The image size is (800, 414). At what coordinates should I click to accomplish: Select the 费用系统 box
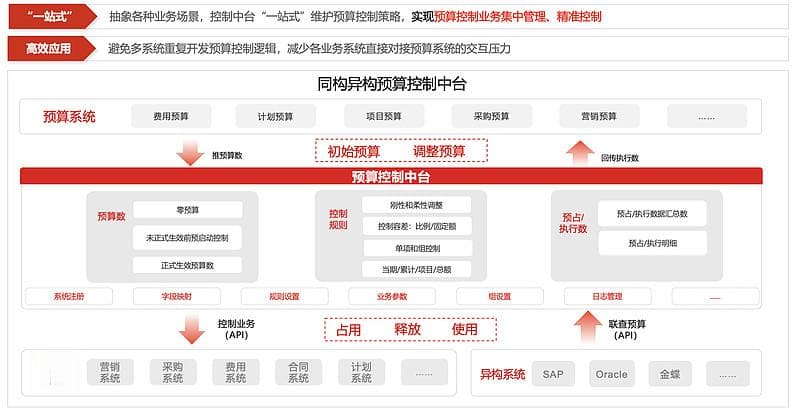point(236,372)
